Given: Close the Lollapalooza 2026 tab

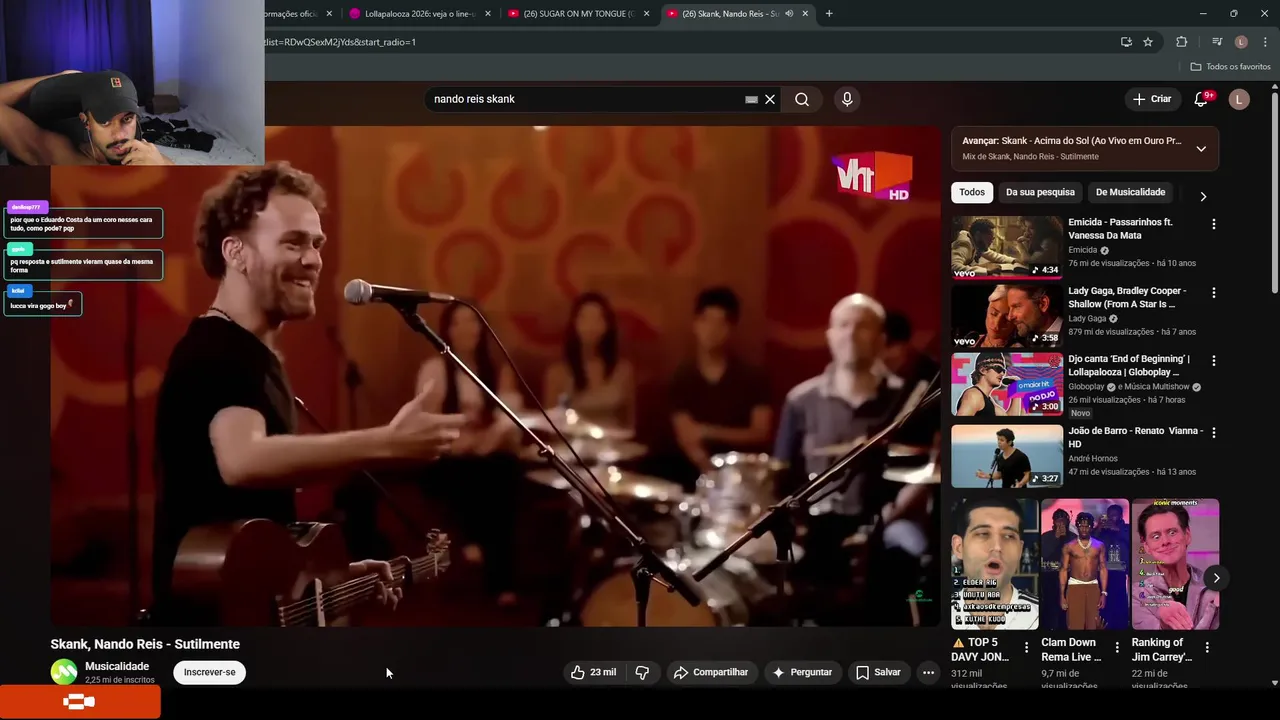Looking at the screenshot, I should point(488,14).
